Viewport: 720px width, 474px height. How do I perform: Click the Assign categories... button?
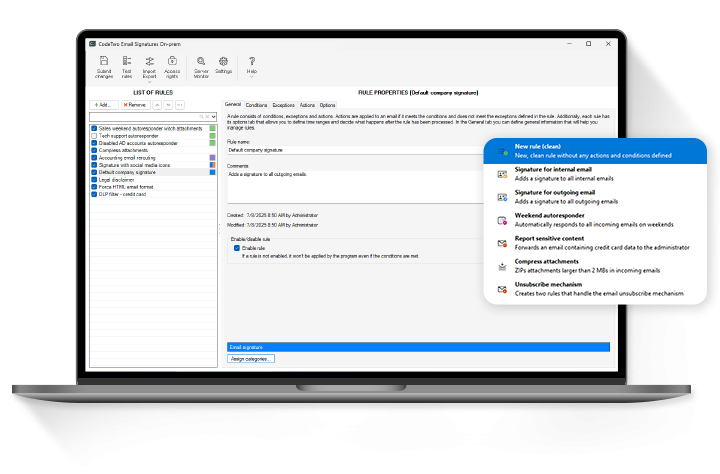251,359
